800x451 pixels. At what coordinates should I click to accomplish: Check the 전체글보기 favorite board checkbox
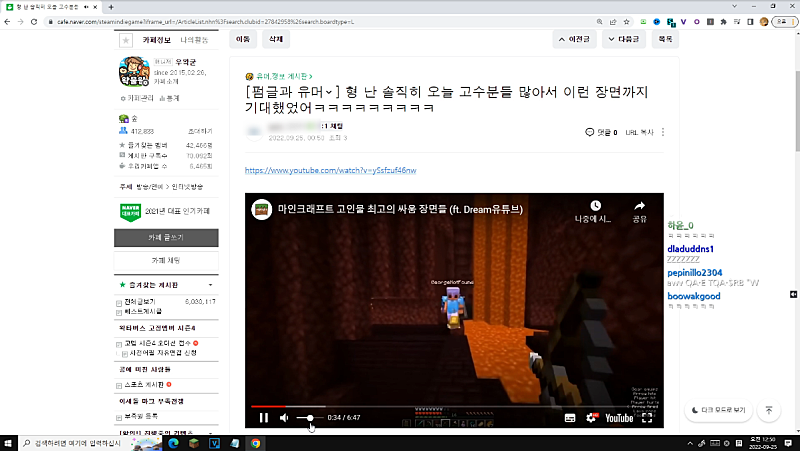coord(120,301)
